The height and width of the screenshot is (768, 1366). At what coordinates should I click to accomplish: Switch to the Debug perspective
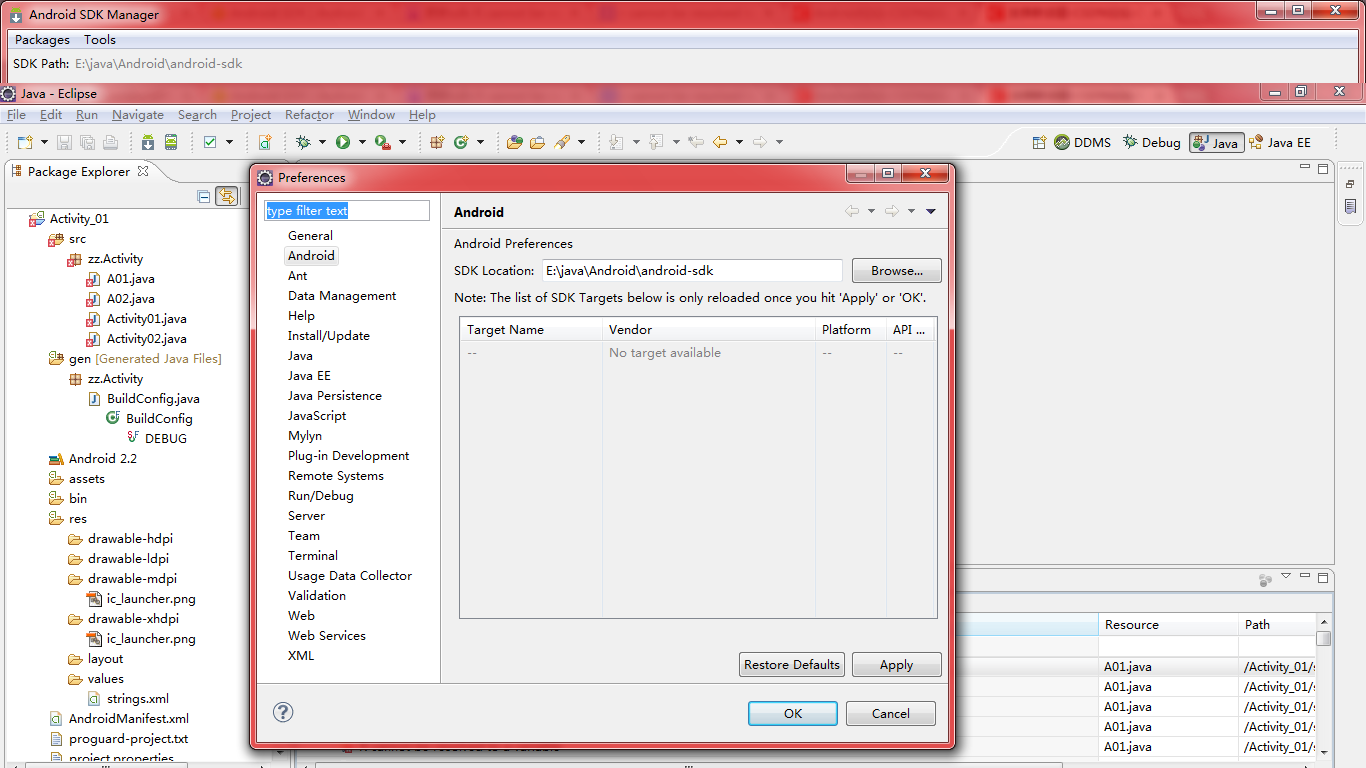[1151, 142]
